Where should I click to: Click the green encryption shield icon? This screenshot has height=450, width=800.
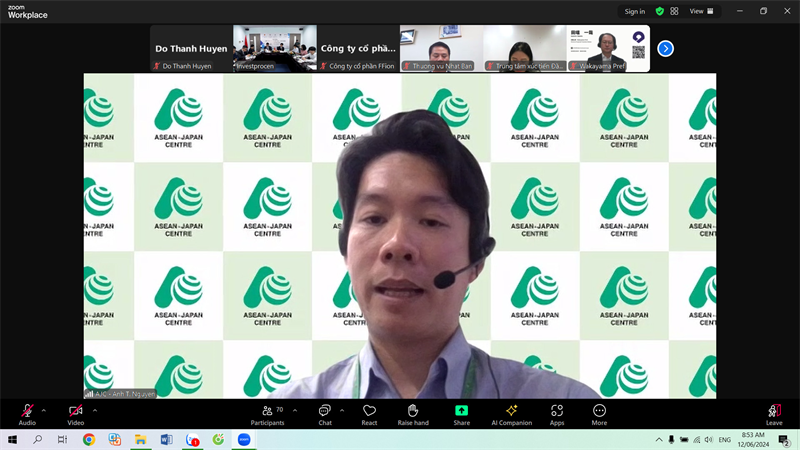click(x=659, y=11)
